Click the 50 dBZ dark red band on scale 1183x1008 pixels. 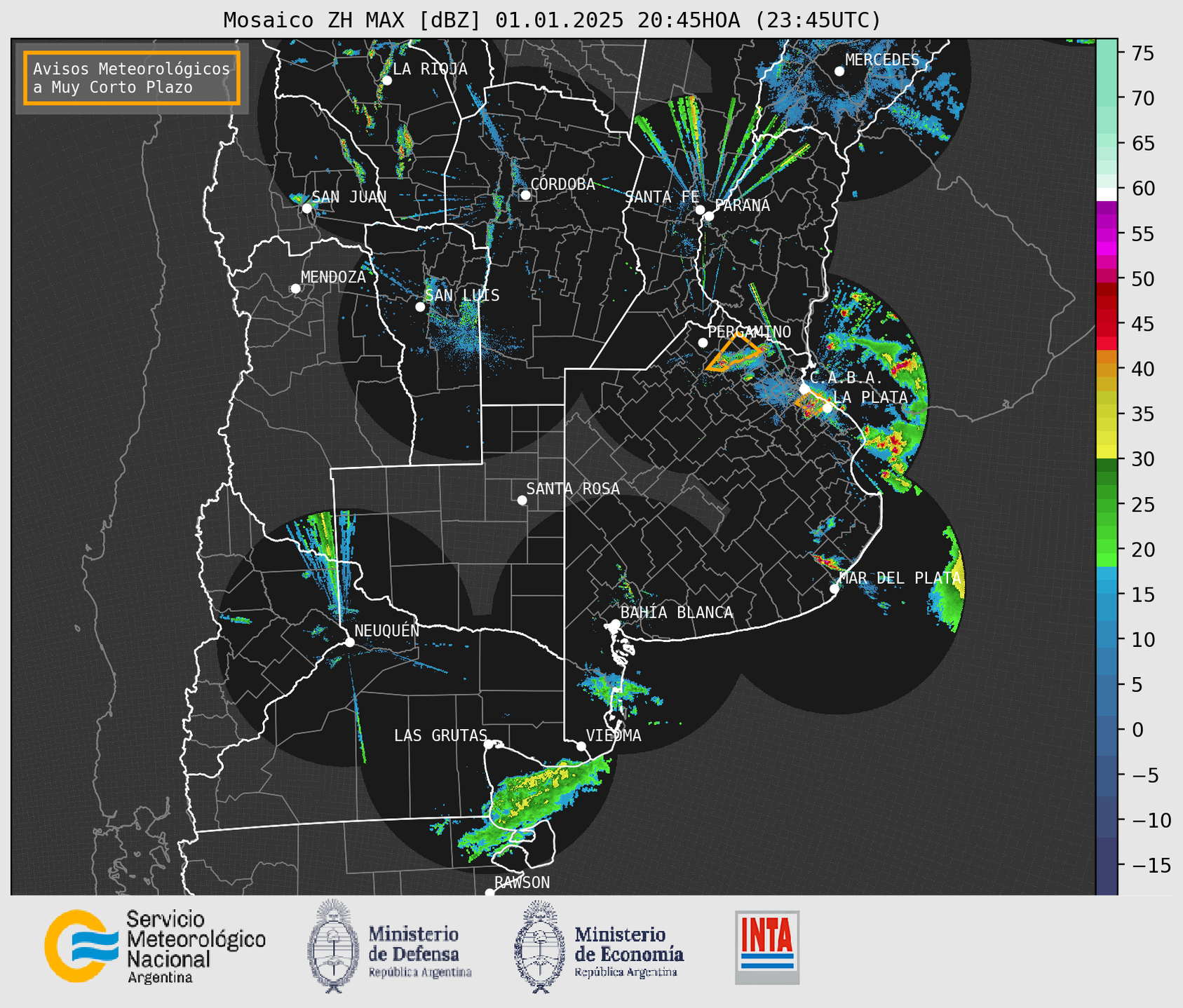coord(1107,287)
